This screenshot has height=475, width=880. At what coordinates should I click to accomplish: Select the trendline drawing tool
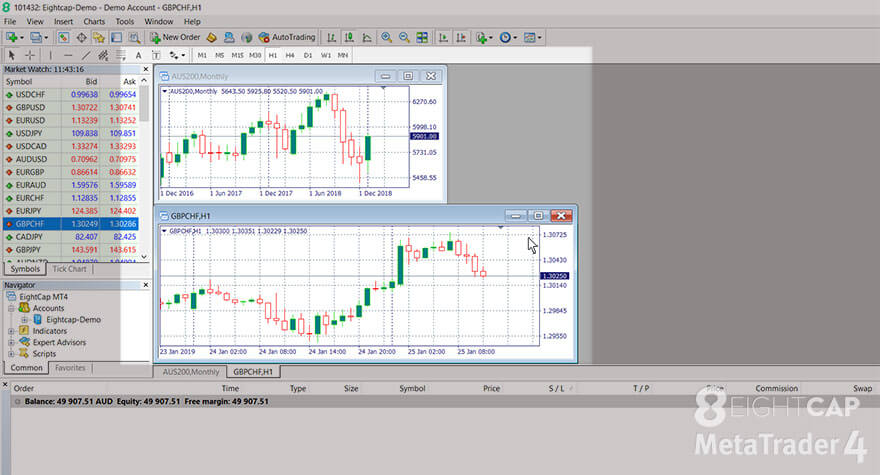click(86, 55)
